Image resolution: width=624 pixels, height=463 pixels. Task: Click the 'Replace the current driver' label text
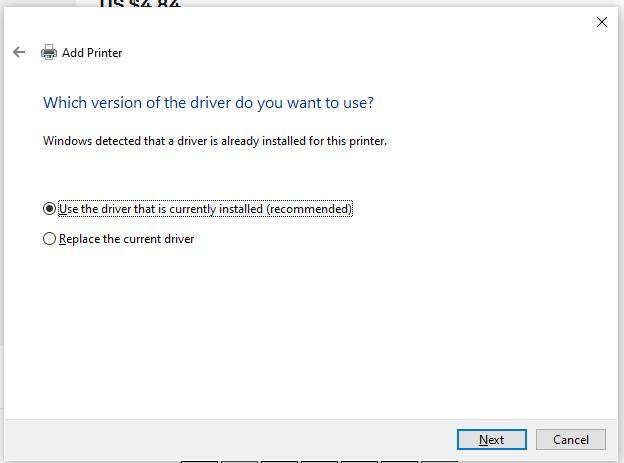(x=127, y=239)
